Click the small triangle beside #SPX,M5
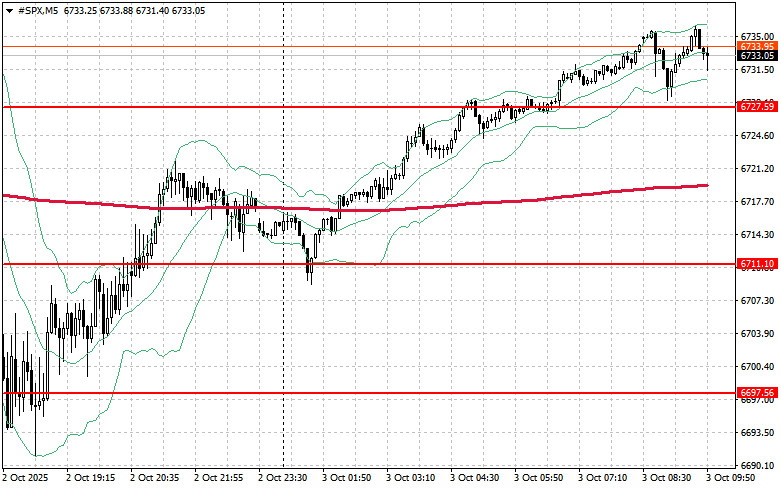Screen dimensions: 781x489 pyautogui.click(x=7, y=9)
